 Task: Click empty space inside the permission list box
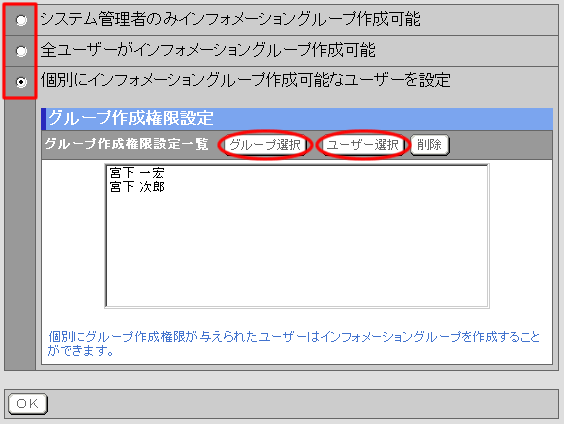click(x=297, y=252)
